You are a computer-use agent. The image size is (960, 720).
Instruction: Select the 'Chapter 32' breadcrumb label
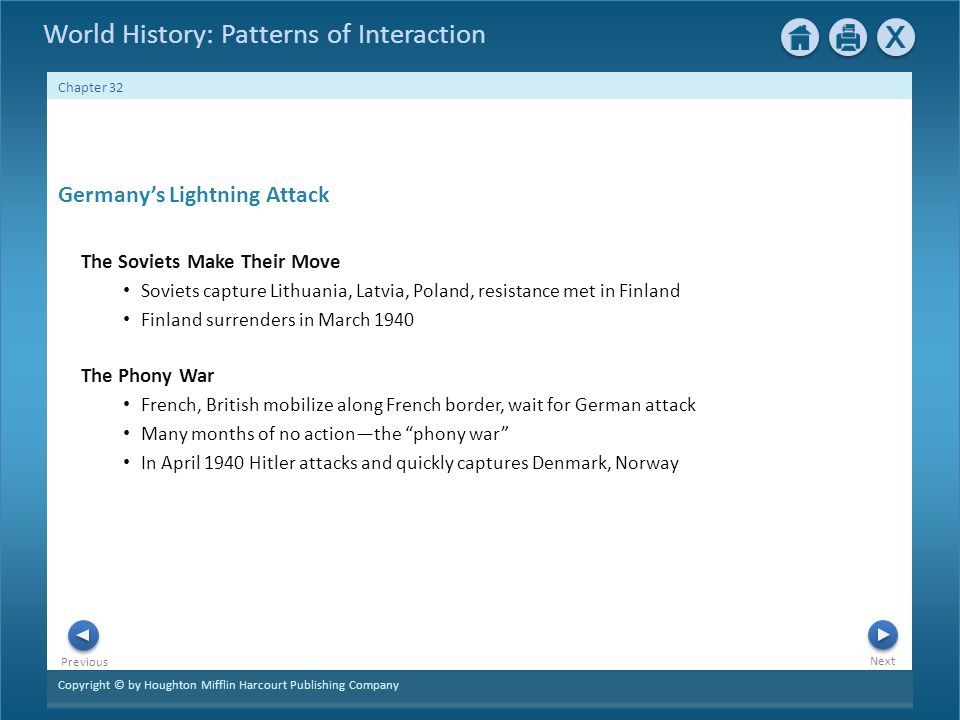click(91, 88)
